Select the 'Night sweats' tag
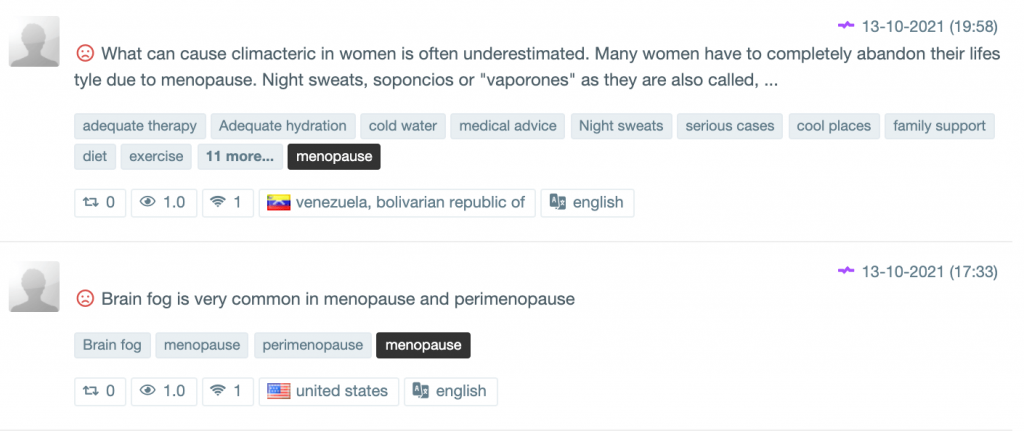 tap(620, 126)
